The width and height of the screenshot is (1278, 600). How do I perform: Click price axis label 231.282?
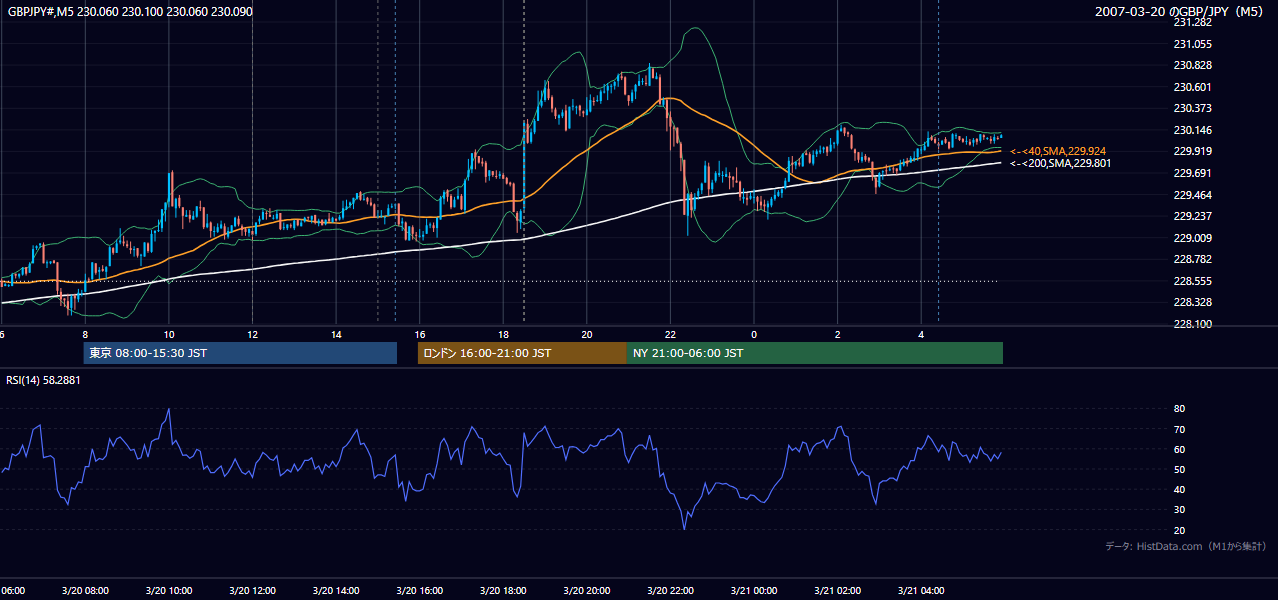coord(1193,22)
